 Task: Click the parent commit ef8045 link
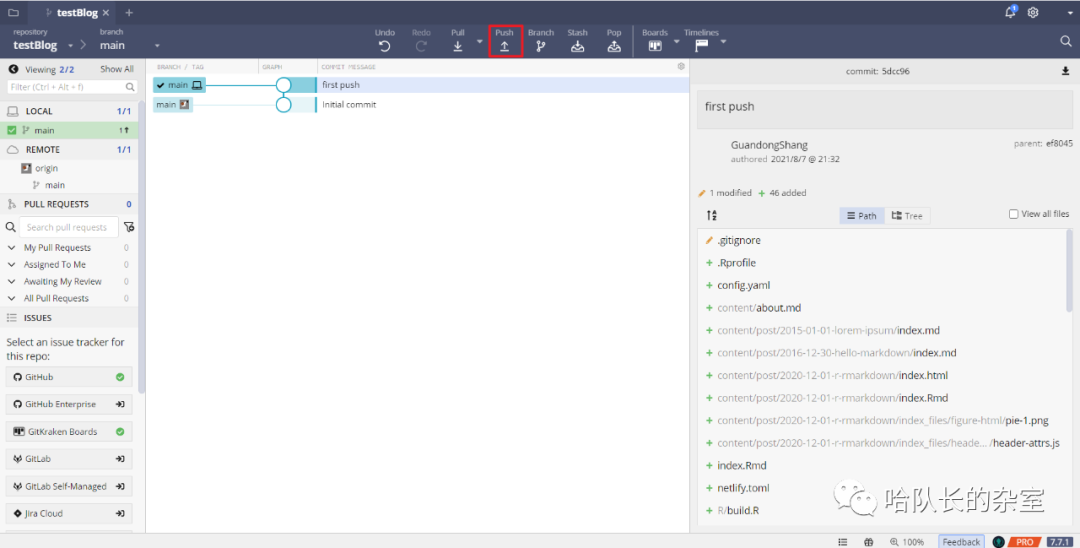click(1059, 143)
